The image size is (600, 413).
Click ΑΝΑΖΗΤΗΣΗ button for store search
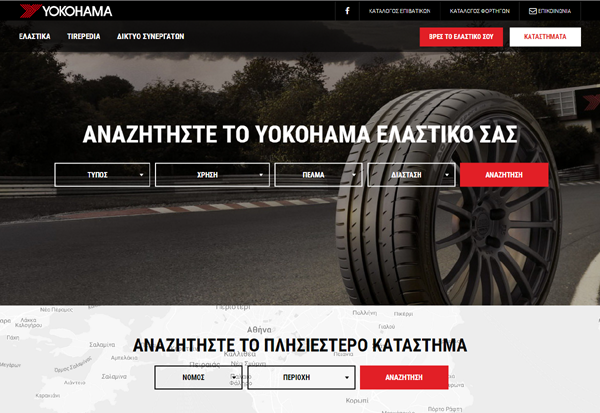pos(404,377)
